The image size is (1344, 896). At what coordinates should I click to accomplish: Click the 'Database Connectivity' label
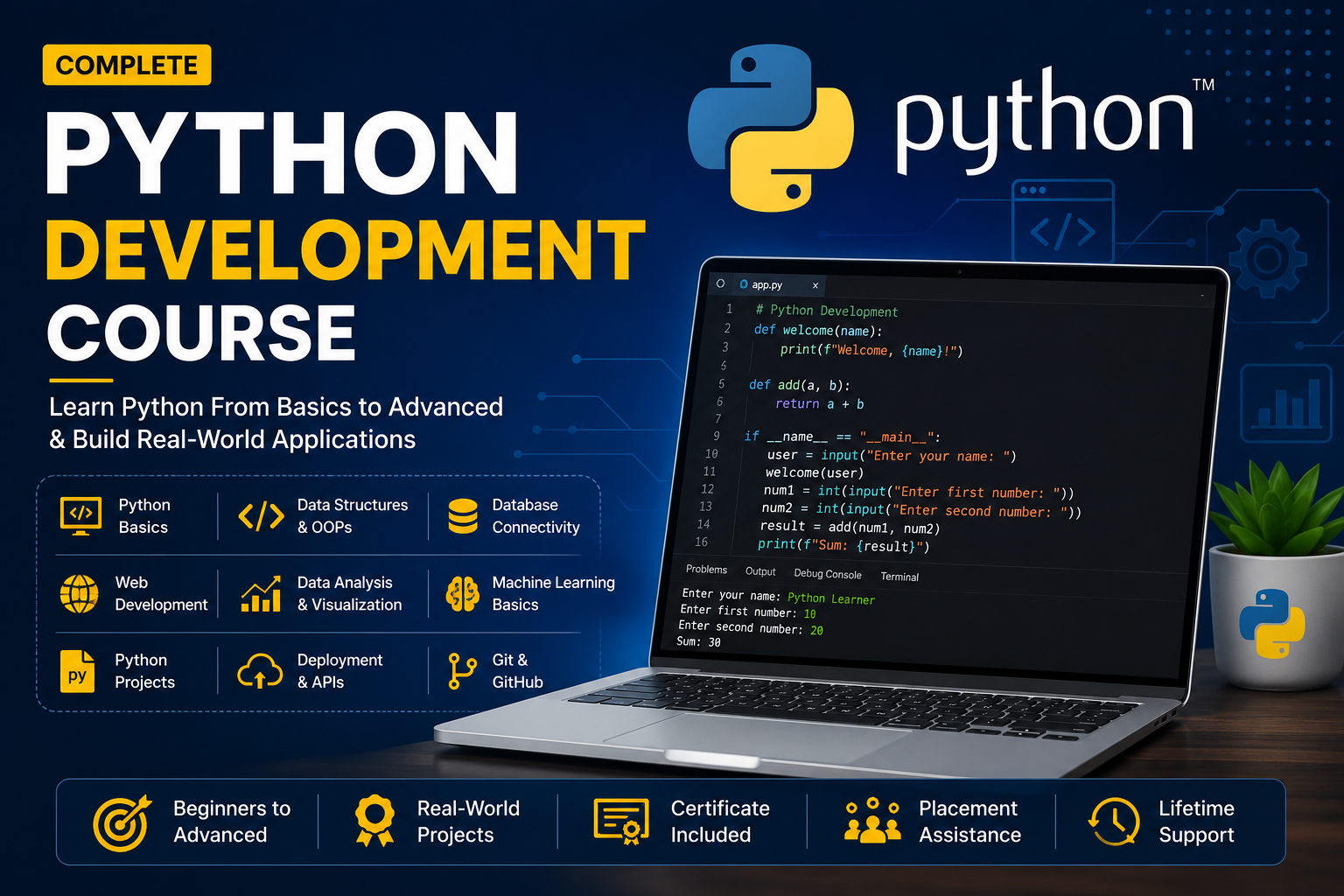535,516
